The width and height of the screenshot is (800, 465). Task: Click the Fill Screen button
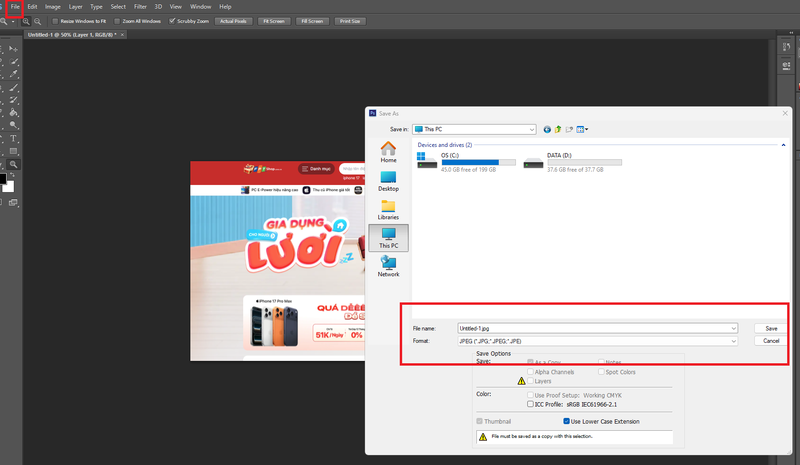(x=312, y=21)
